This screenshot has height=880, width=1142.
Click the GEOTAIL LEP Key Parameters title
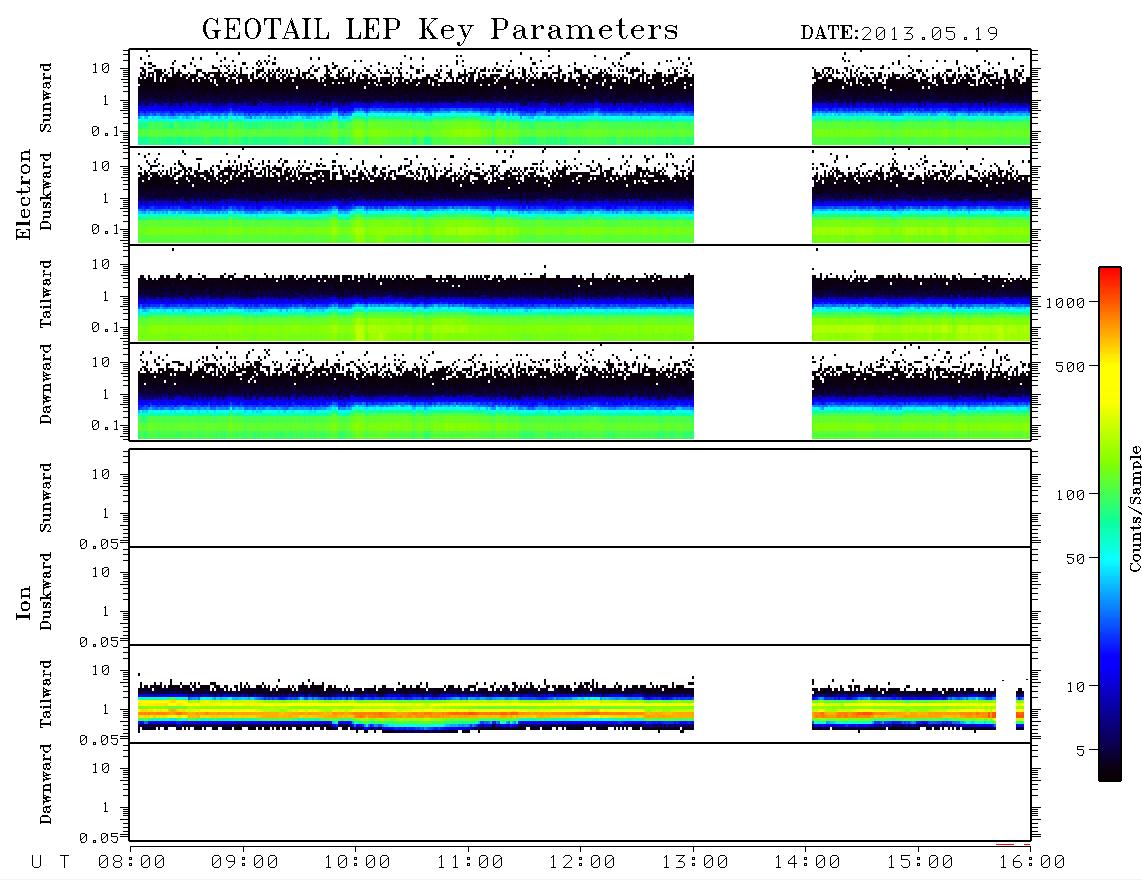pyautogui.click(x=440, y=30)
